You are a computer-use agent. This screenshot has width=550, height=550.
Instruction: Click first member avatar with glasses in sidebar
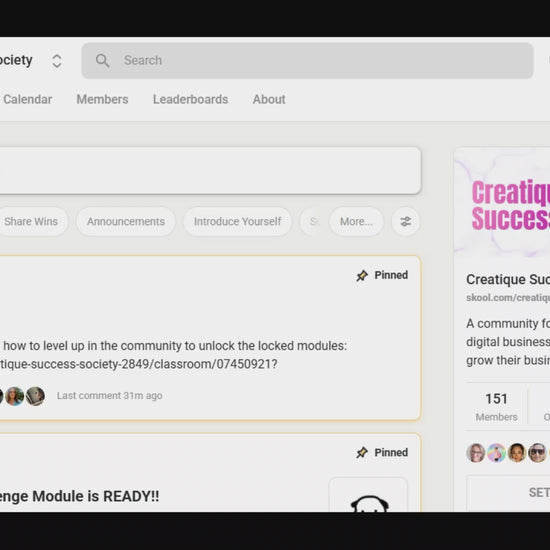(x=476, y=453)
